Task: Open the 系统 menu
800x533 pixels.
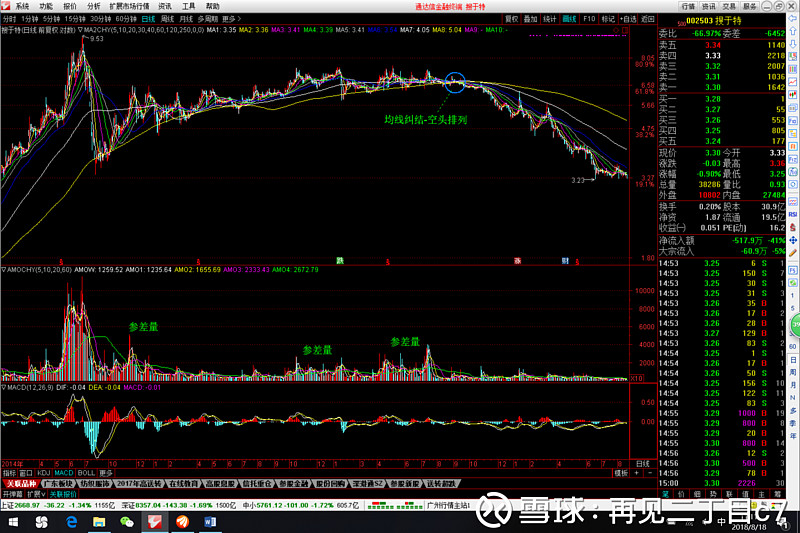Action: pyautogui.click(x=22, y=6)
